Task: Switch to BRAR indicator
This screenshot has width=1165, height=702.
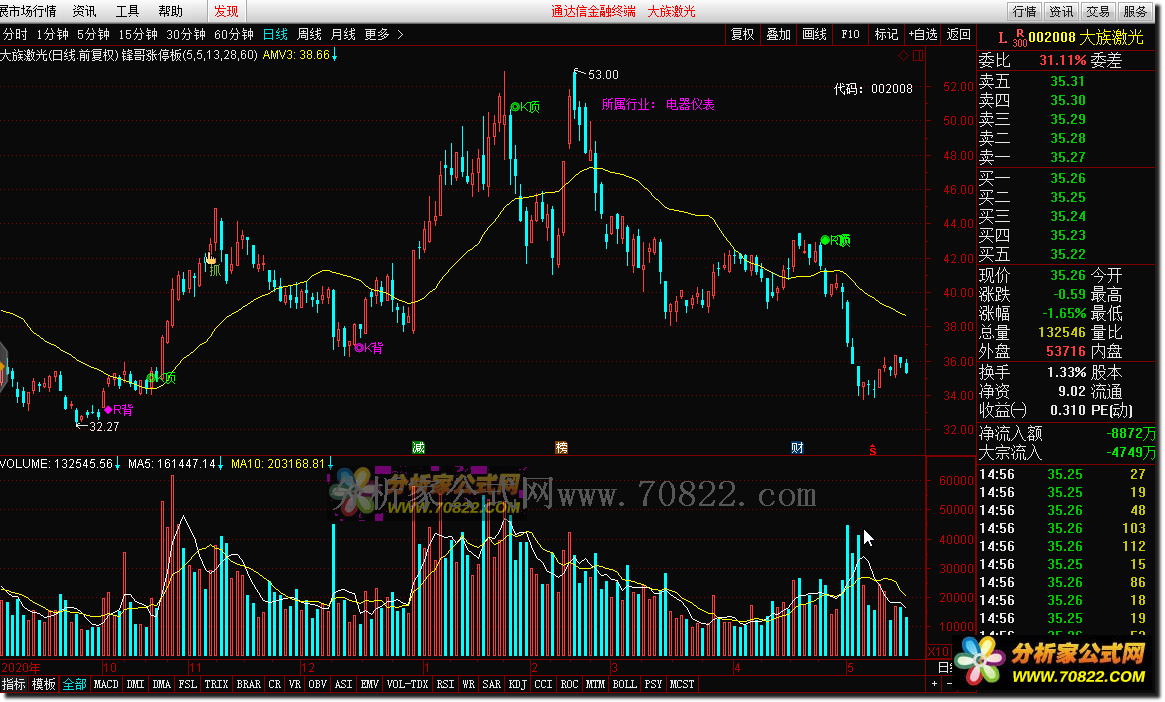Action: [248, 684]
